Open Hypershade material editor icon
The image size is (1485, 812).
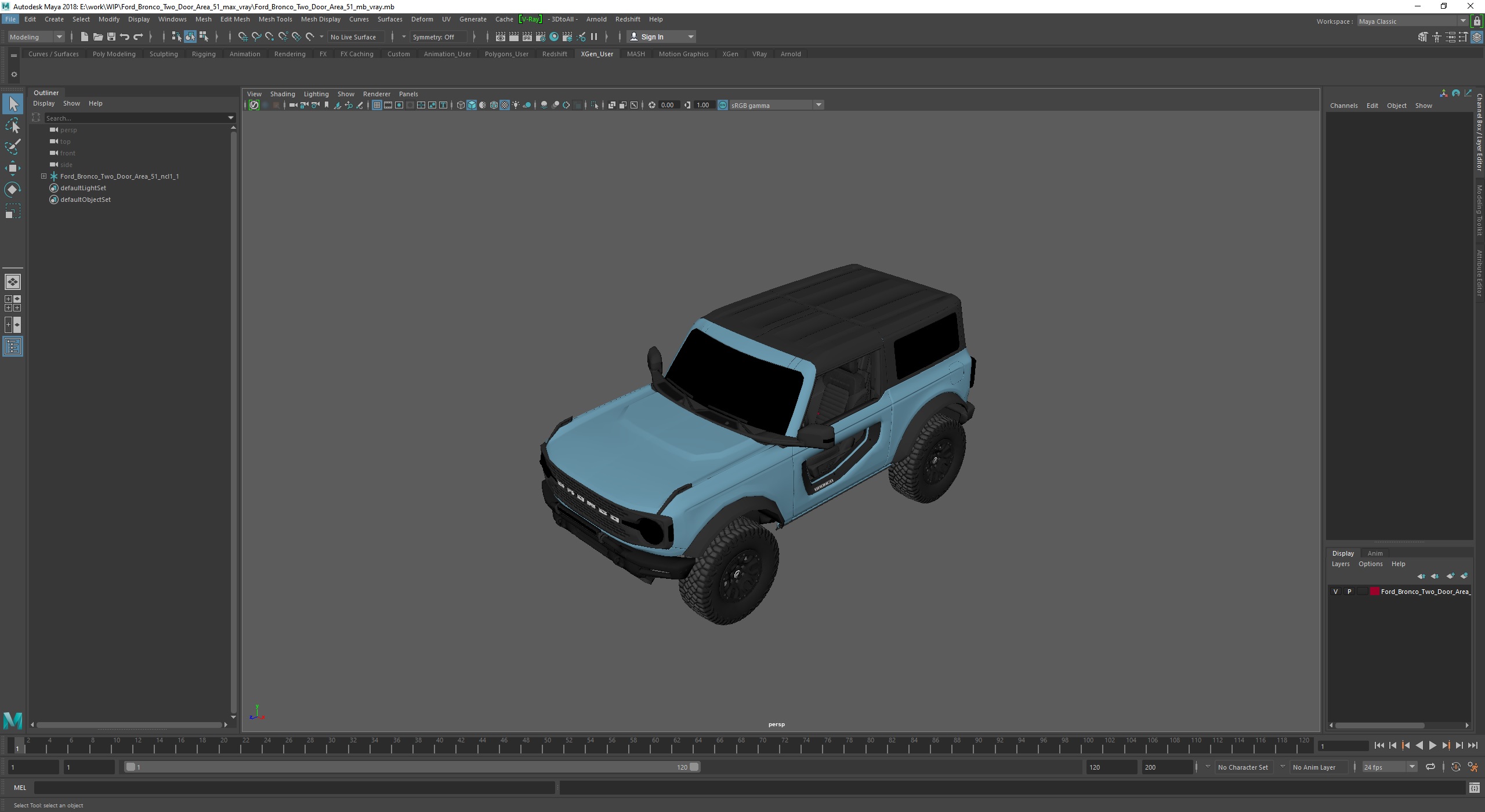pos(554,37)
